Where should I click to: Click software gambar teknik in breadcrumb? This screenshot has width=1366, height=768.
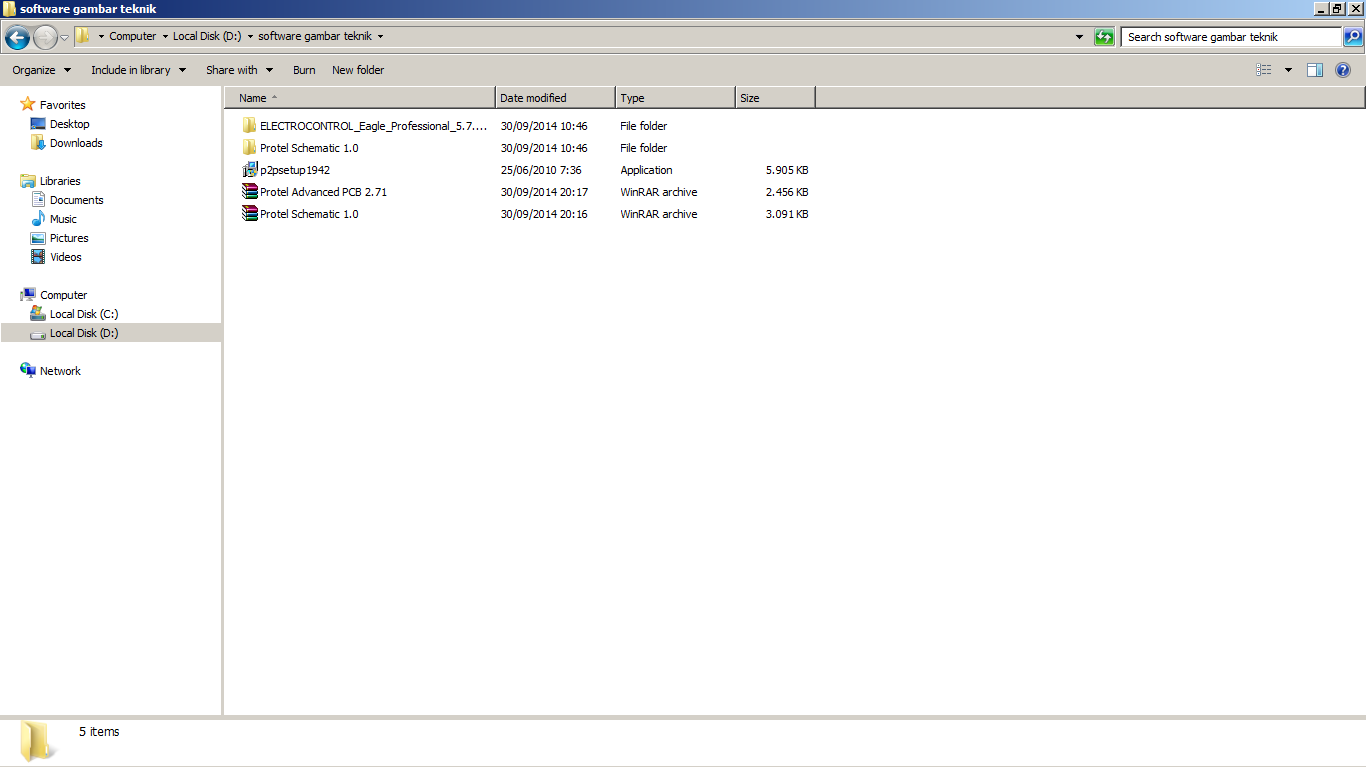(x=315, y=36)
